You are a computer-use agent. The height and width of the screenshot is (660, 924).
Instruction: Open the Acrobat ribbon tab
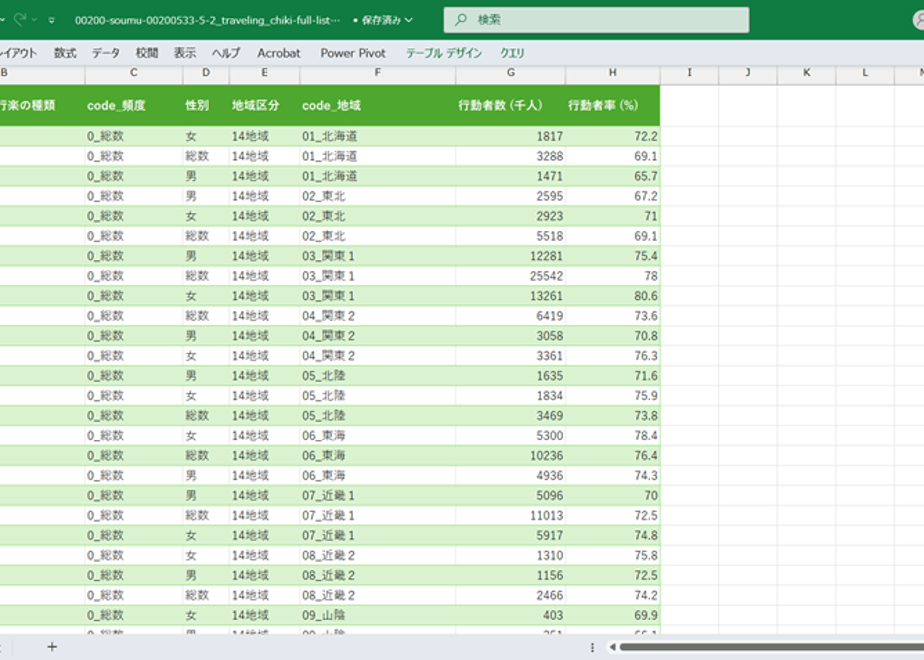pos(279,53)
